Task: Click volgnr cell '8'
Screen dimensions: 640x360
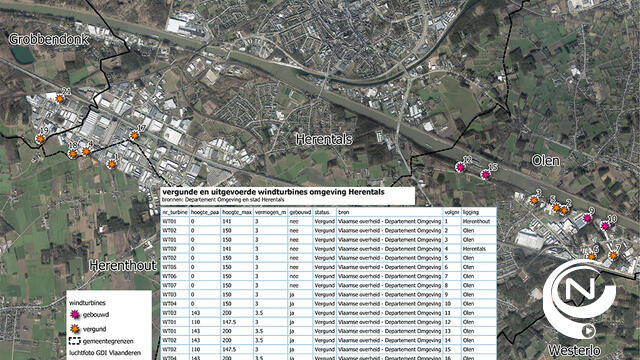Action: (446, 285)
